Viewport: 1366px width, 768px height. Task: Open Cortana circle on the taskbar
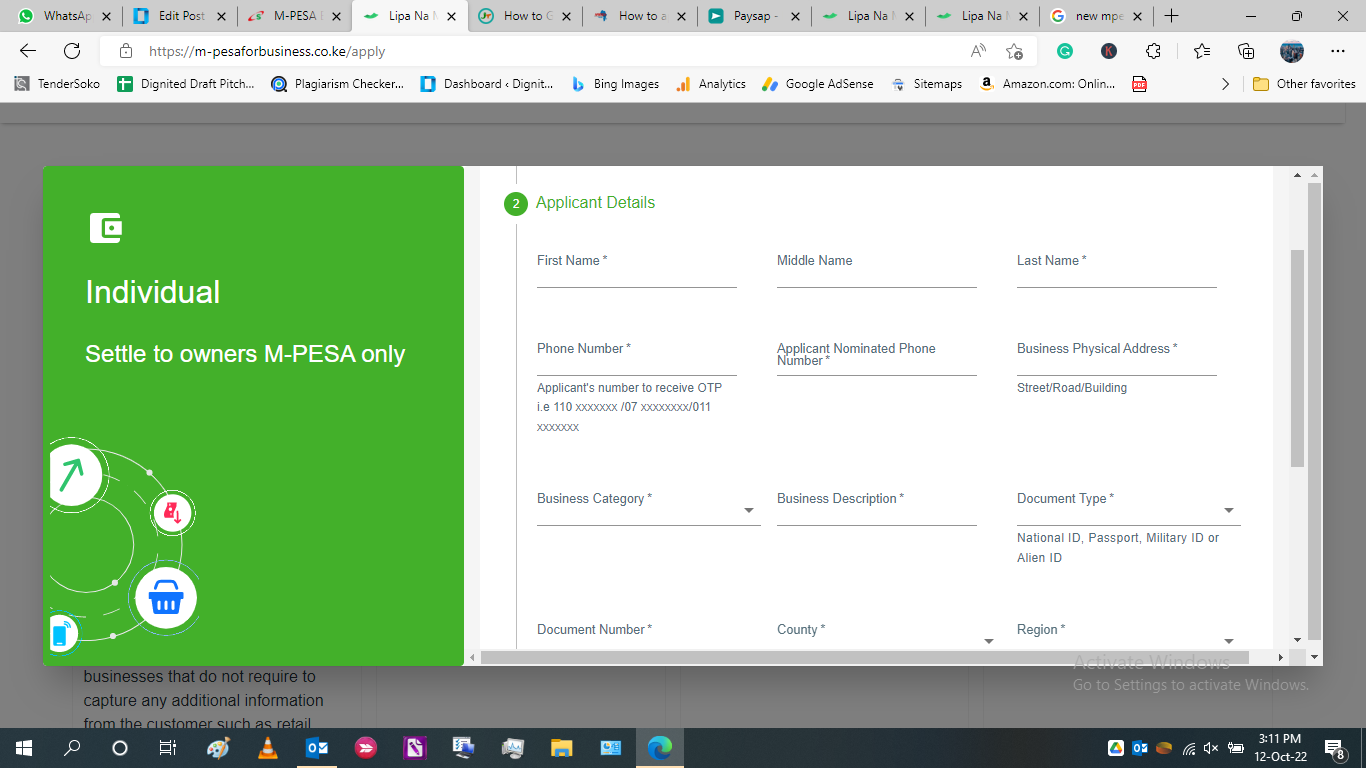tap(120, 748)
